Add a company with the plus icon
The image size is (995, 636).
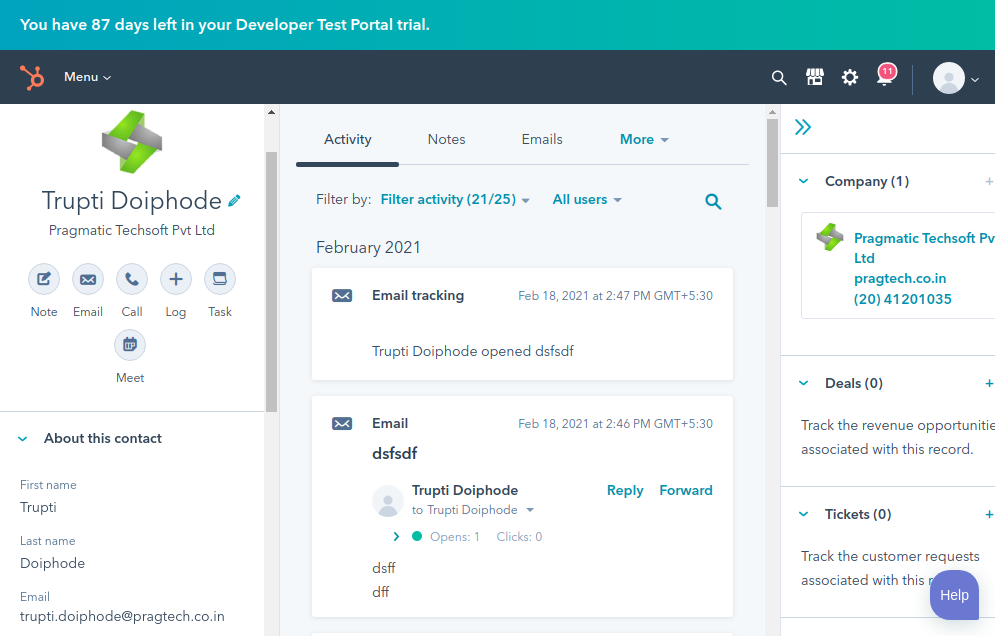click(989, 182)
